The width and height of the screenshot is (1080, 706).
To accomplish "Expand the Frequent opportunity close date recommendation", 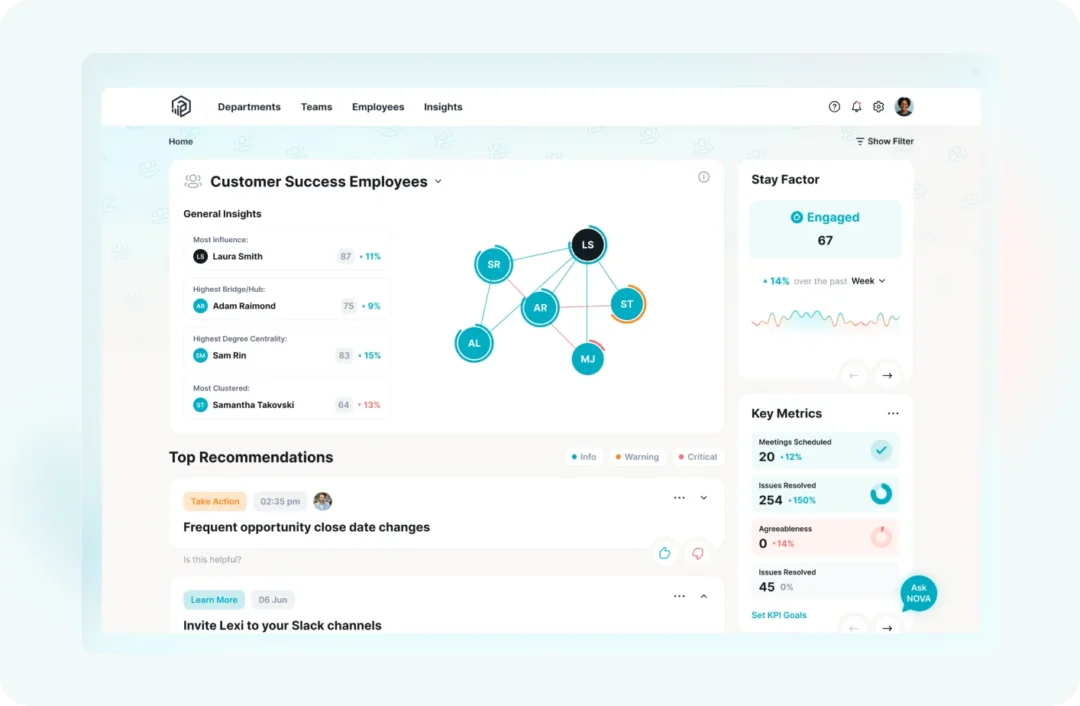I will click(704, 498).
